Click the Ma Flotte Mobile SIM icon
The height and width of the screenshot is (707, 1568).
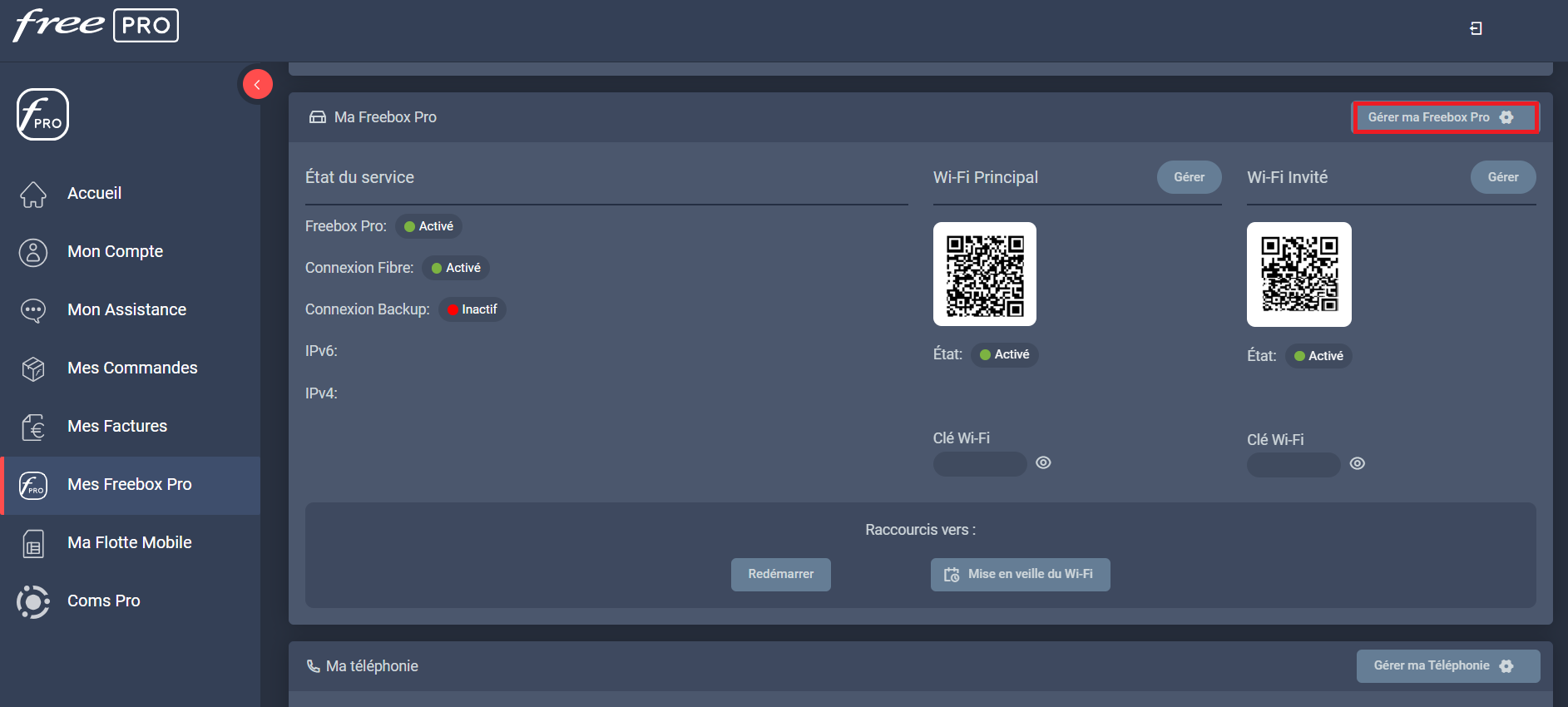click(x=33, y=544)
